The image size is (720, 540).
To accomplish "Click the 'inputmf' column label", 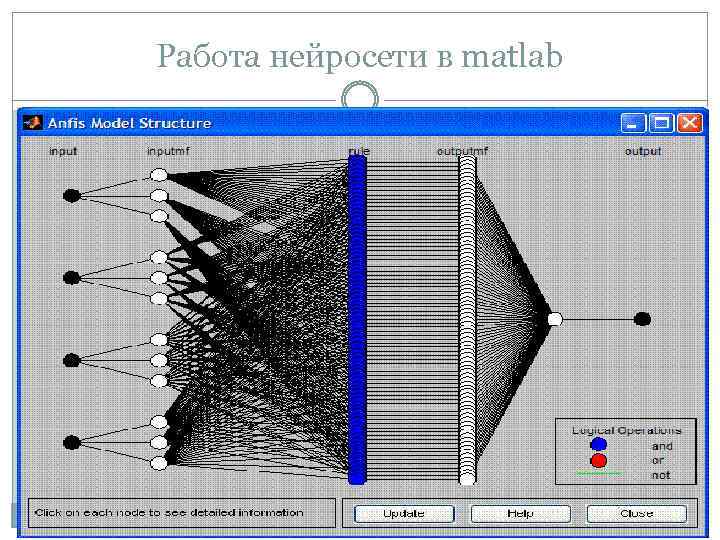I will (x=168, y=151).
